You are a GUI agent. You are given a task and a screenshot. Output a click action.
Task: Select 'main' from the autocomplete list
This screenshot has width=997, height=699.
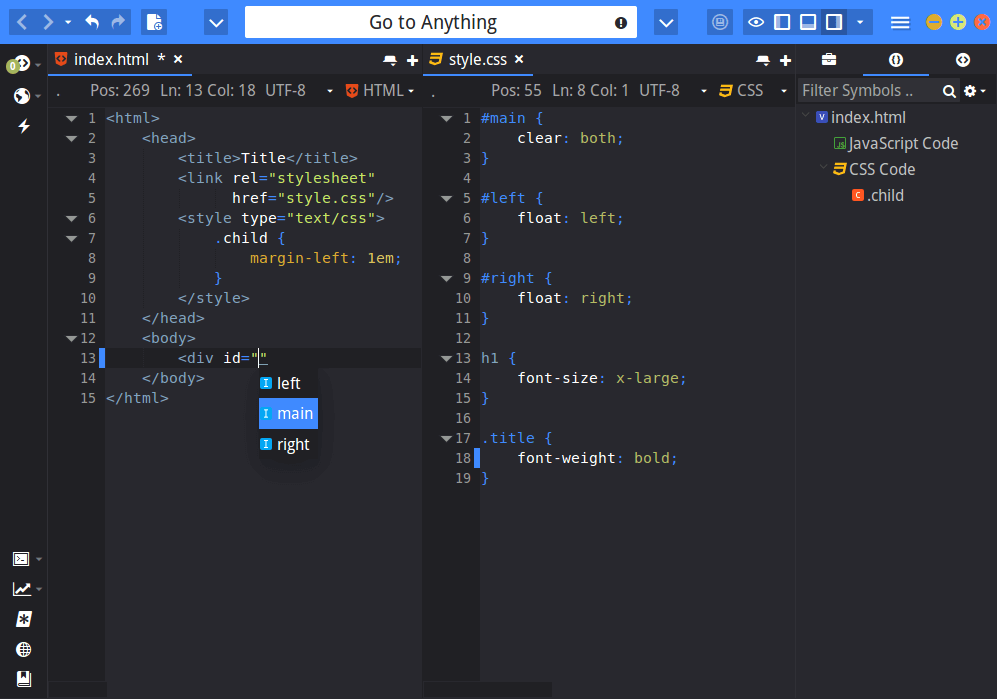pyautogui.click(x=288, y=413)
